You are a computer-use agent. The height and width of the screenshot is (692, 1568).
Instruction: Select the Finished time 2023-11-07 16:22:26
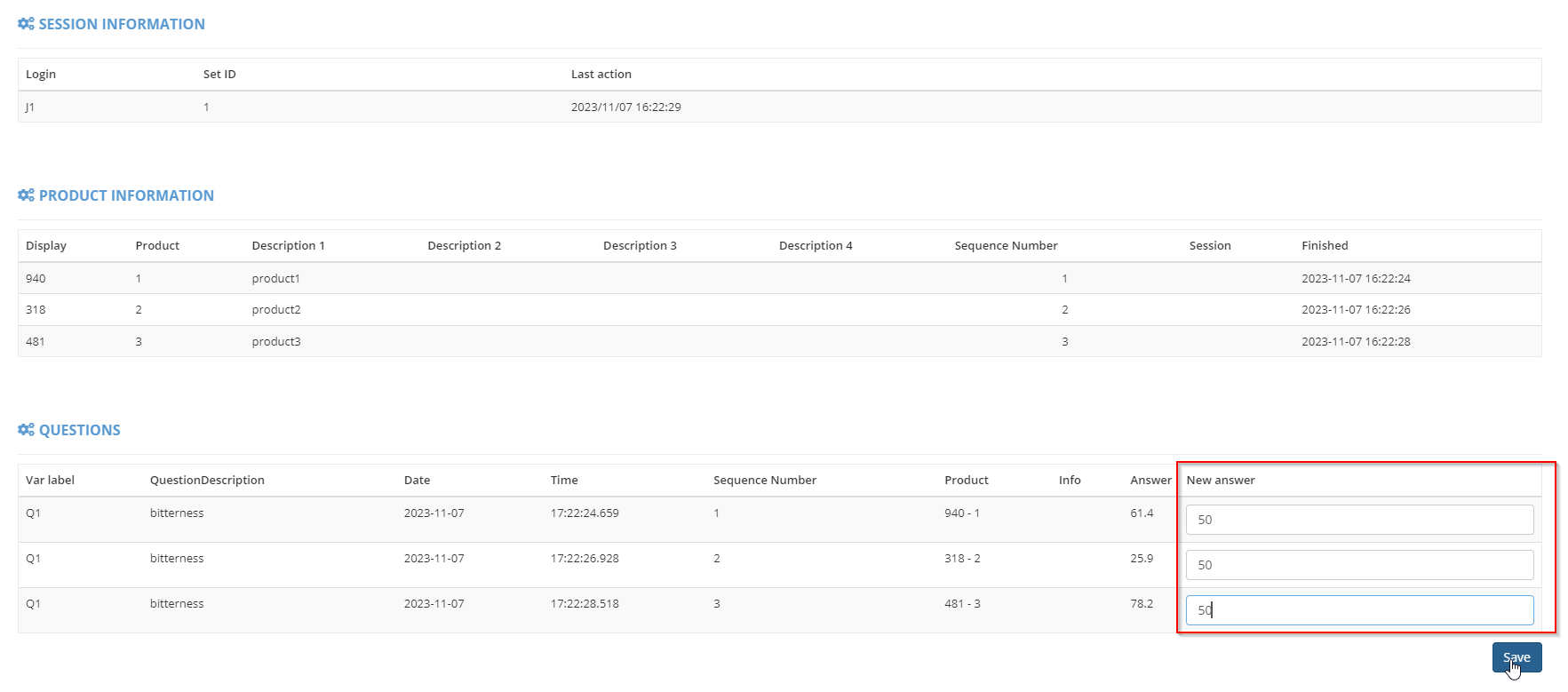click(1356, 310)
